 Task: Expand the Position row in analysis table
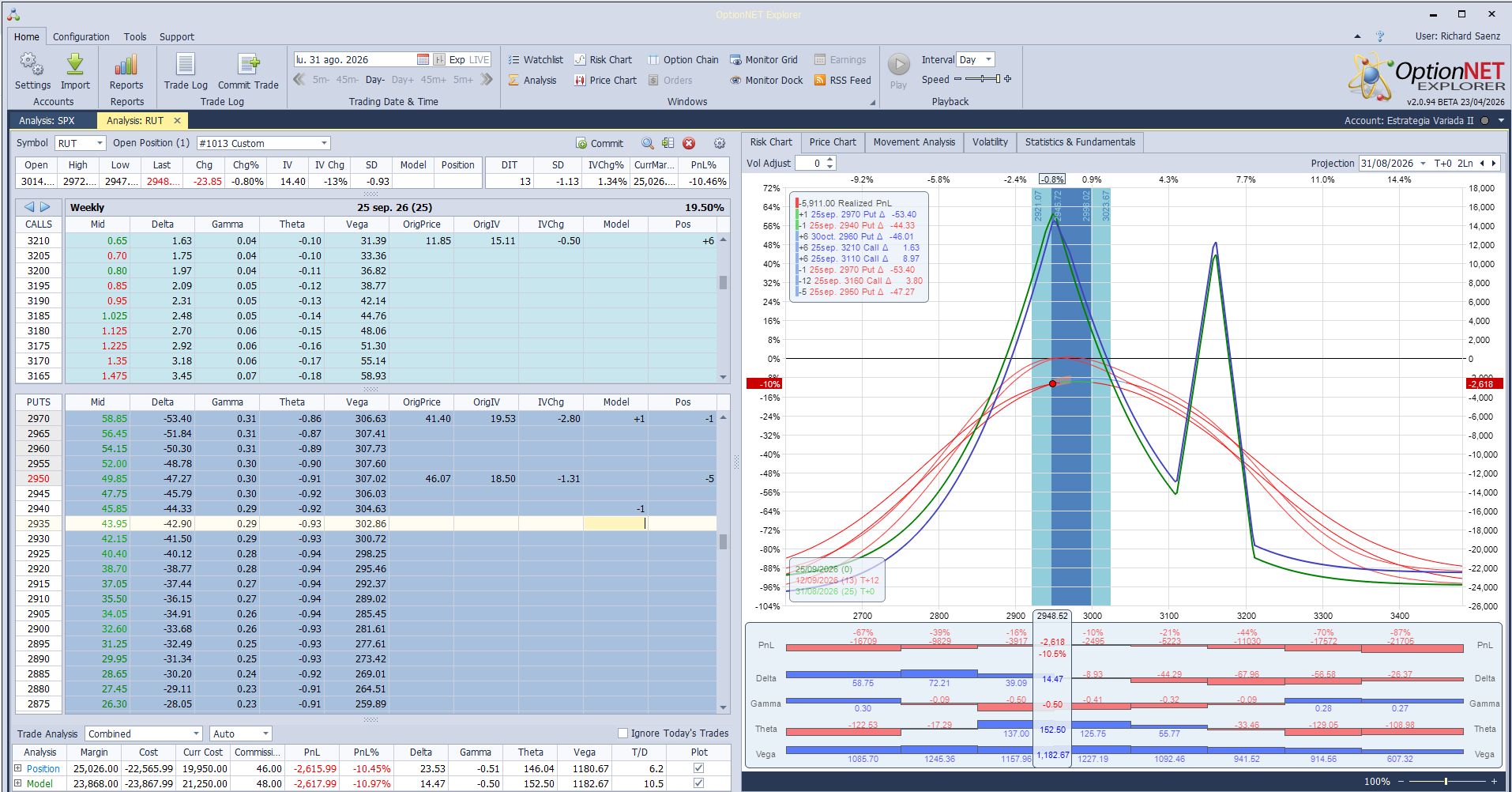(x=18, y=768)
